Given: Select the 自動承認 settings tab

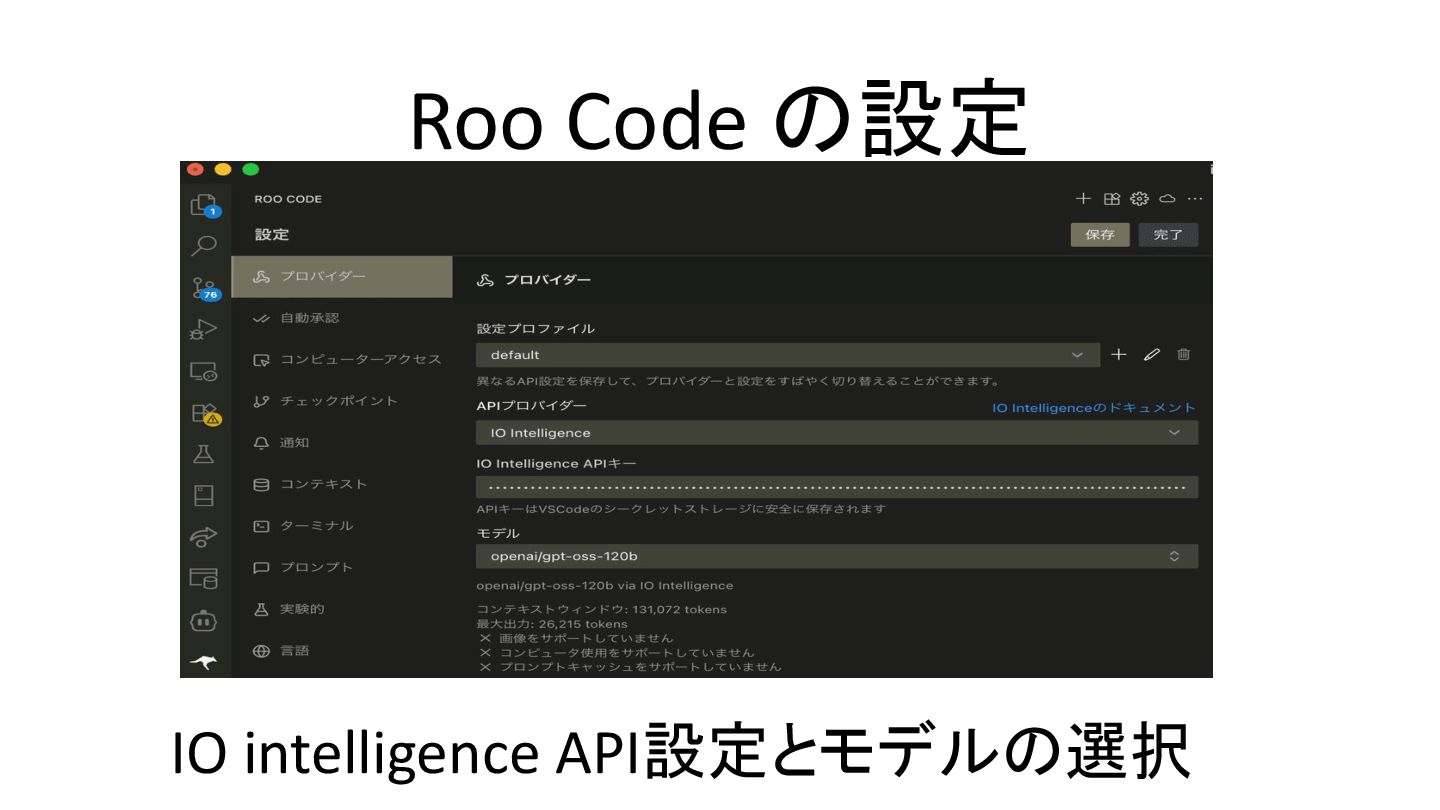Looking at the screenshot, I should [x=342, y=318].
